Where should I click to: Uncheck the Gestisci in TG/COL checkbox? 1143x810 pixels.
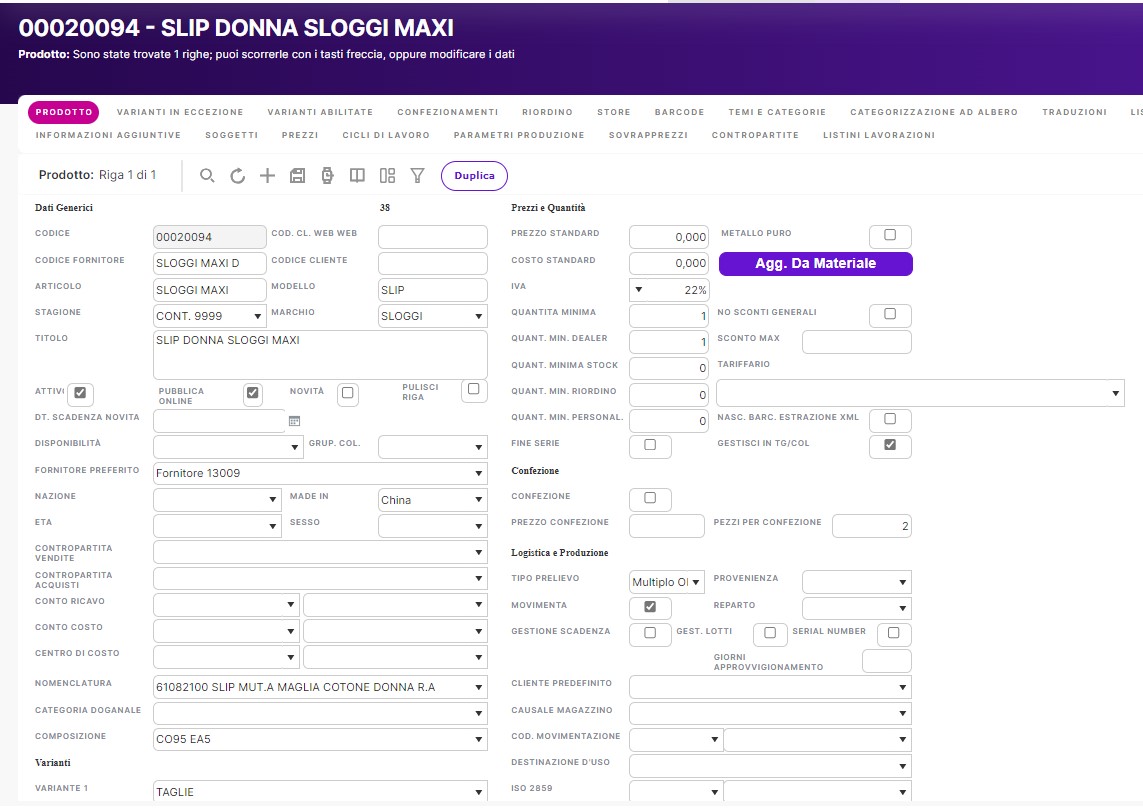click(890, 446)
